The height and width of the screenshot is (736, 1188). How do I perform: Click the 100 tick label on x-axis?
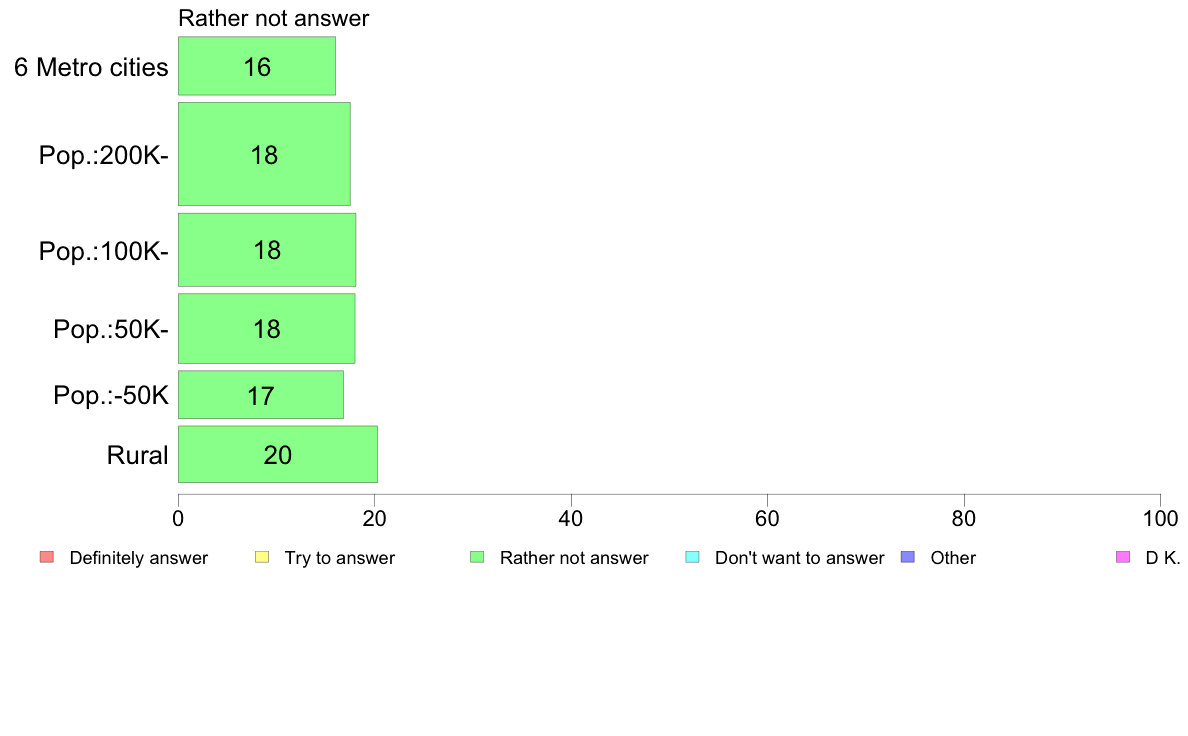[x=1160, y=518]
